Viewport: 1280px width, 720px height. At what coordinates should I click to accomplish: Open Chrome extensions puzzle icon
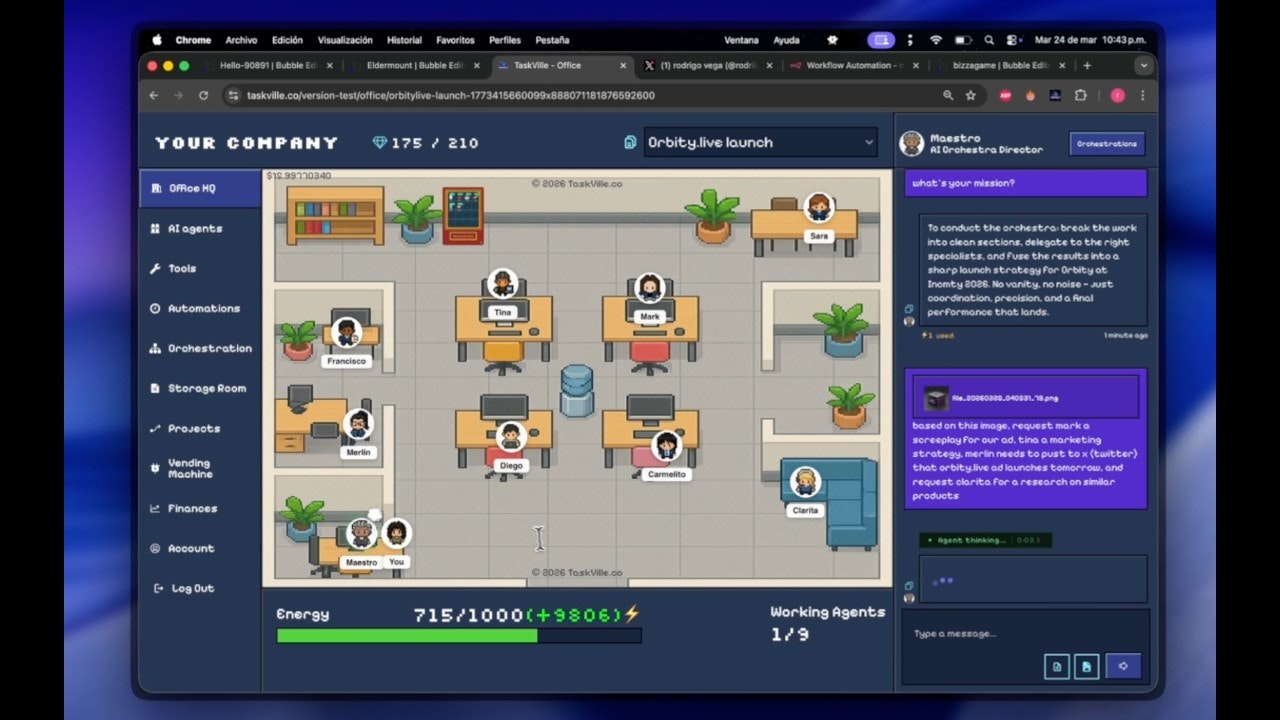click(1080, 95)
